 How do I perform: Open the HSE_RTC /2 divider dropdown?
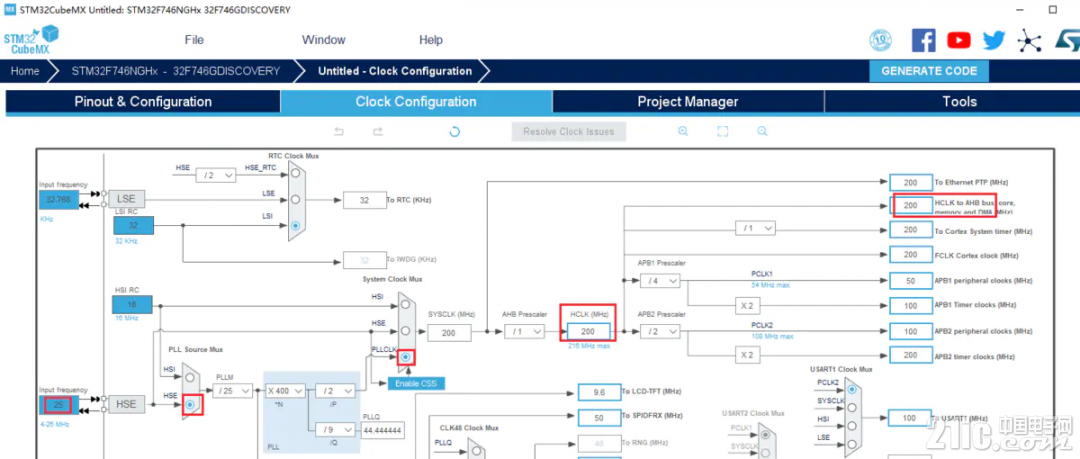click(216, 175)
